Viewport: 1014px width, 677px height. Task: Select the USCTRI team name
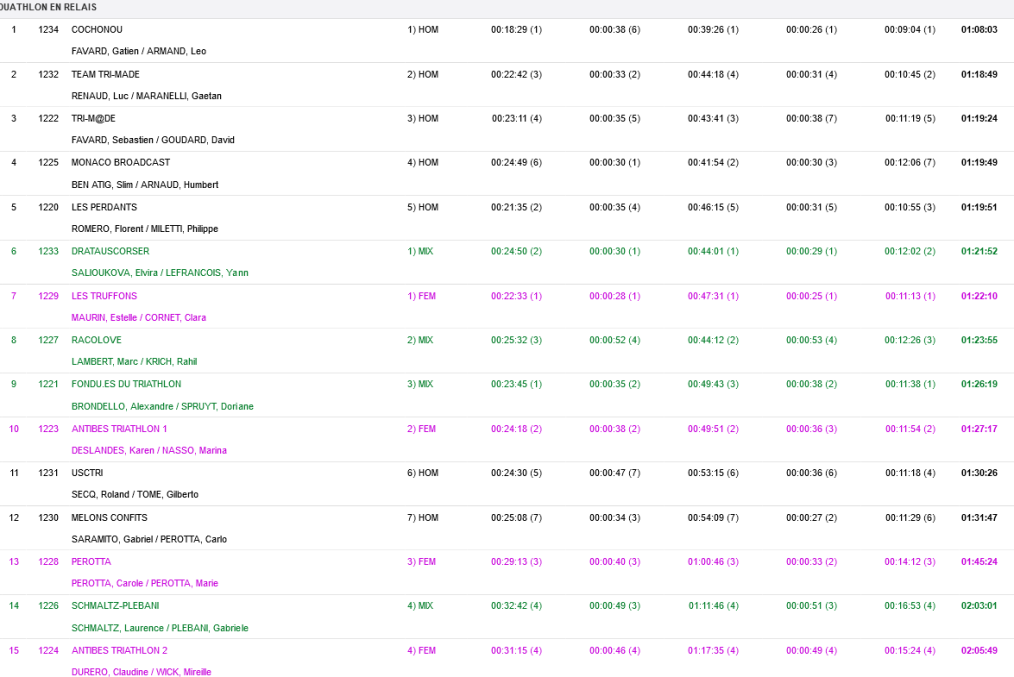click(87, 473)
